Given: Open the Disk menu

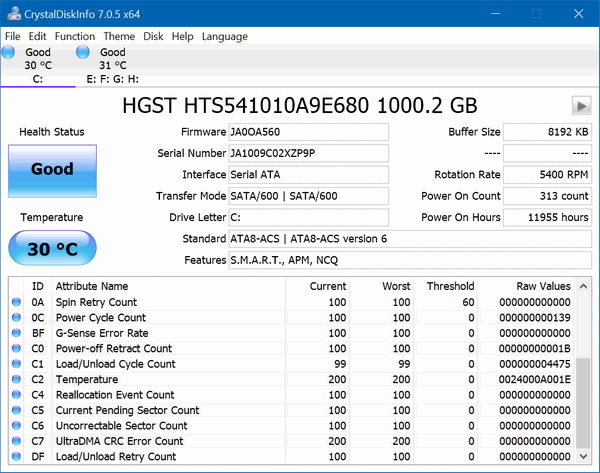Looking at the screenshot, I should pyautogui.click(x=153, y=36).
